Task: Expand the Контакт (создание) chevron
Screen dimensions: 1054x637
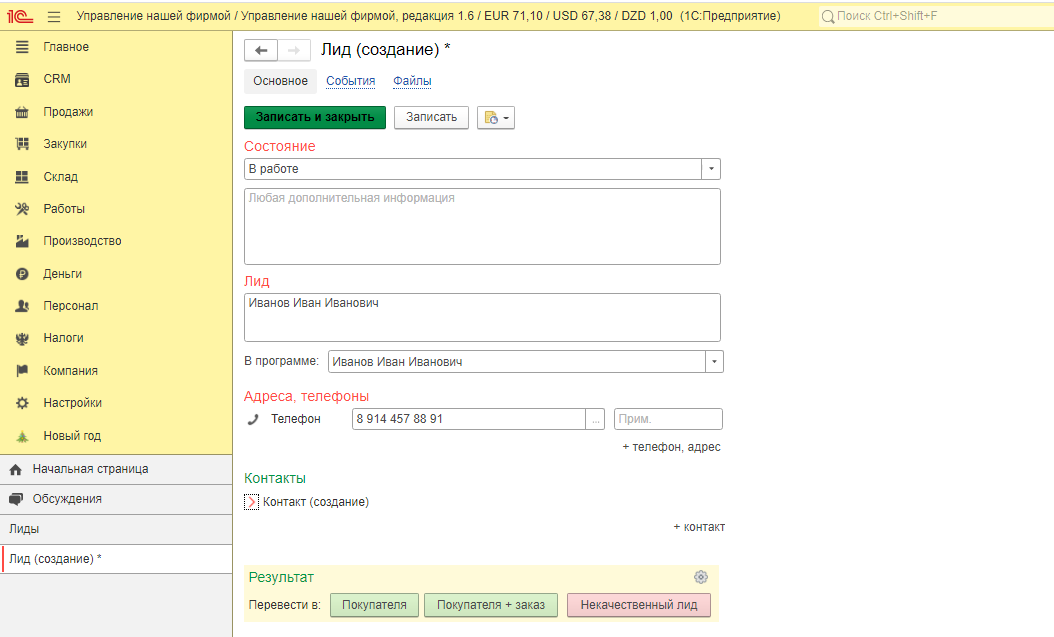Action: pyautogui.click(x=251, y=502)
